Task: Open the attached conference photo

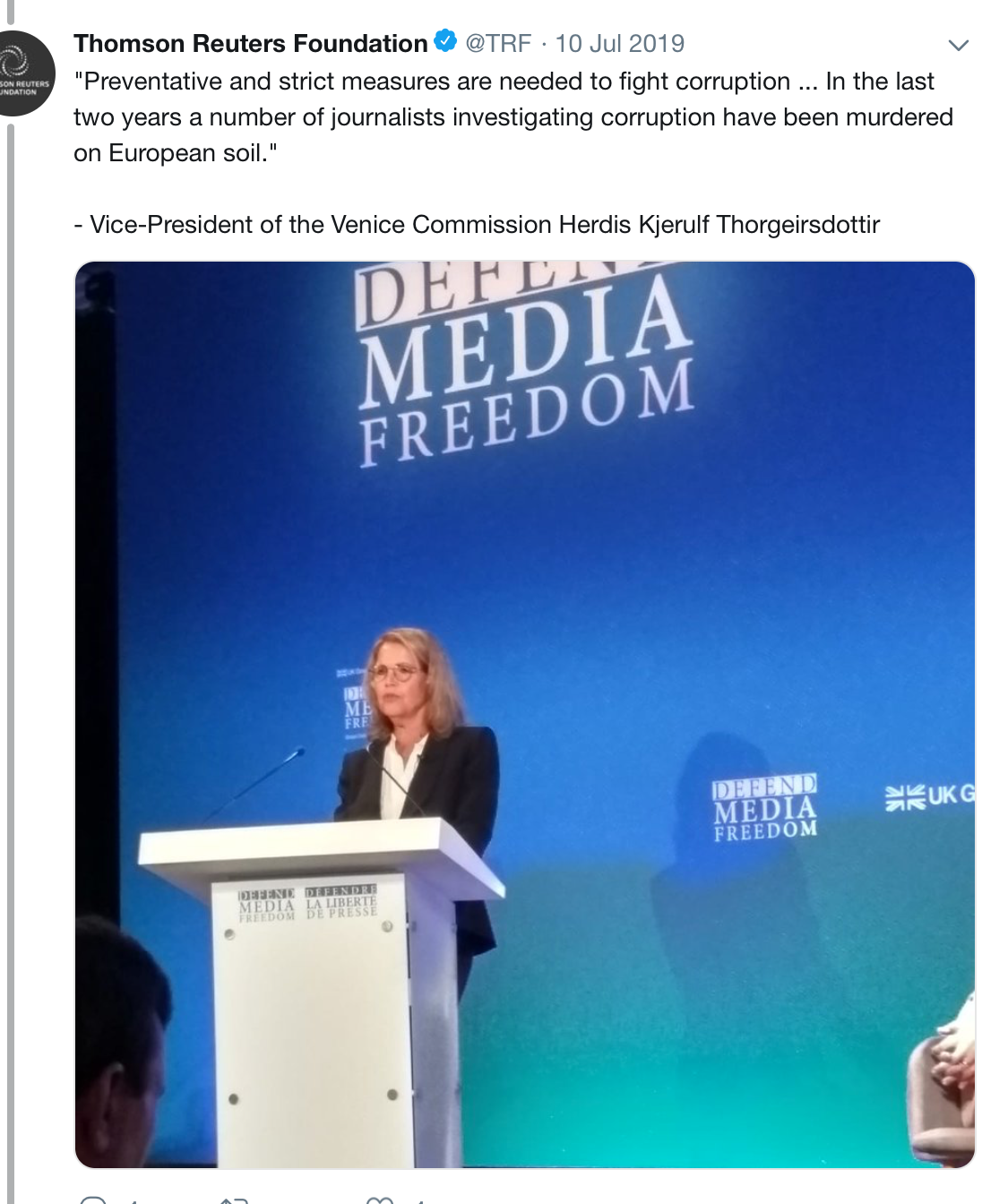Action: [524, 714]
